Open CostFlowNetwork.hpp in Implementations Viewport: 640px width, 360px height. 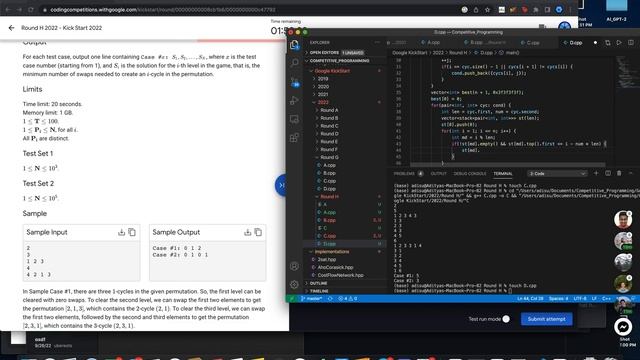click(340, 275)
